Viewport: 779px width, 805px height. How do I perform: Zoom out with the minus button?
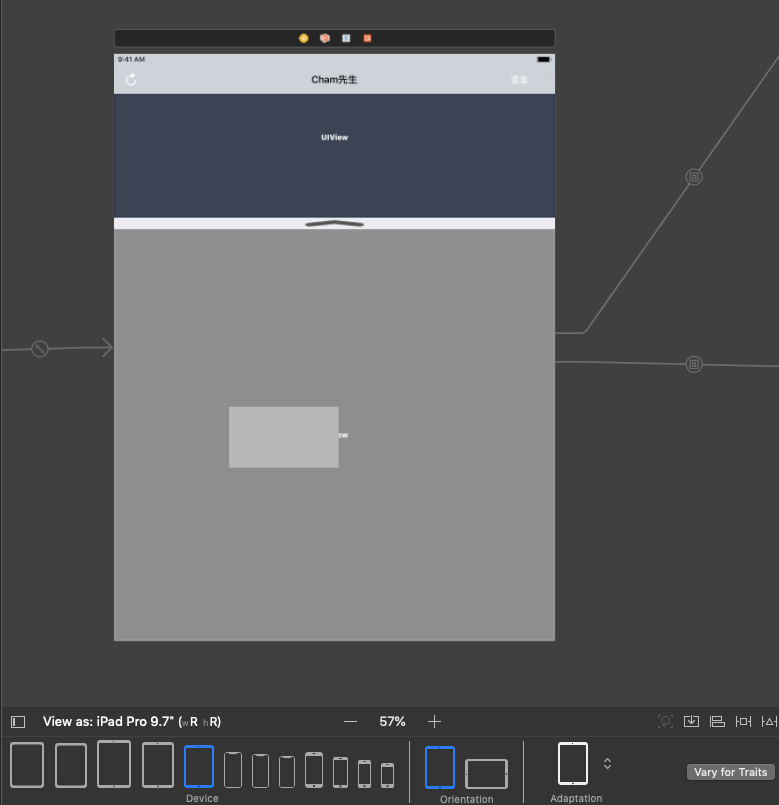350,722
